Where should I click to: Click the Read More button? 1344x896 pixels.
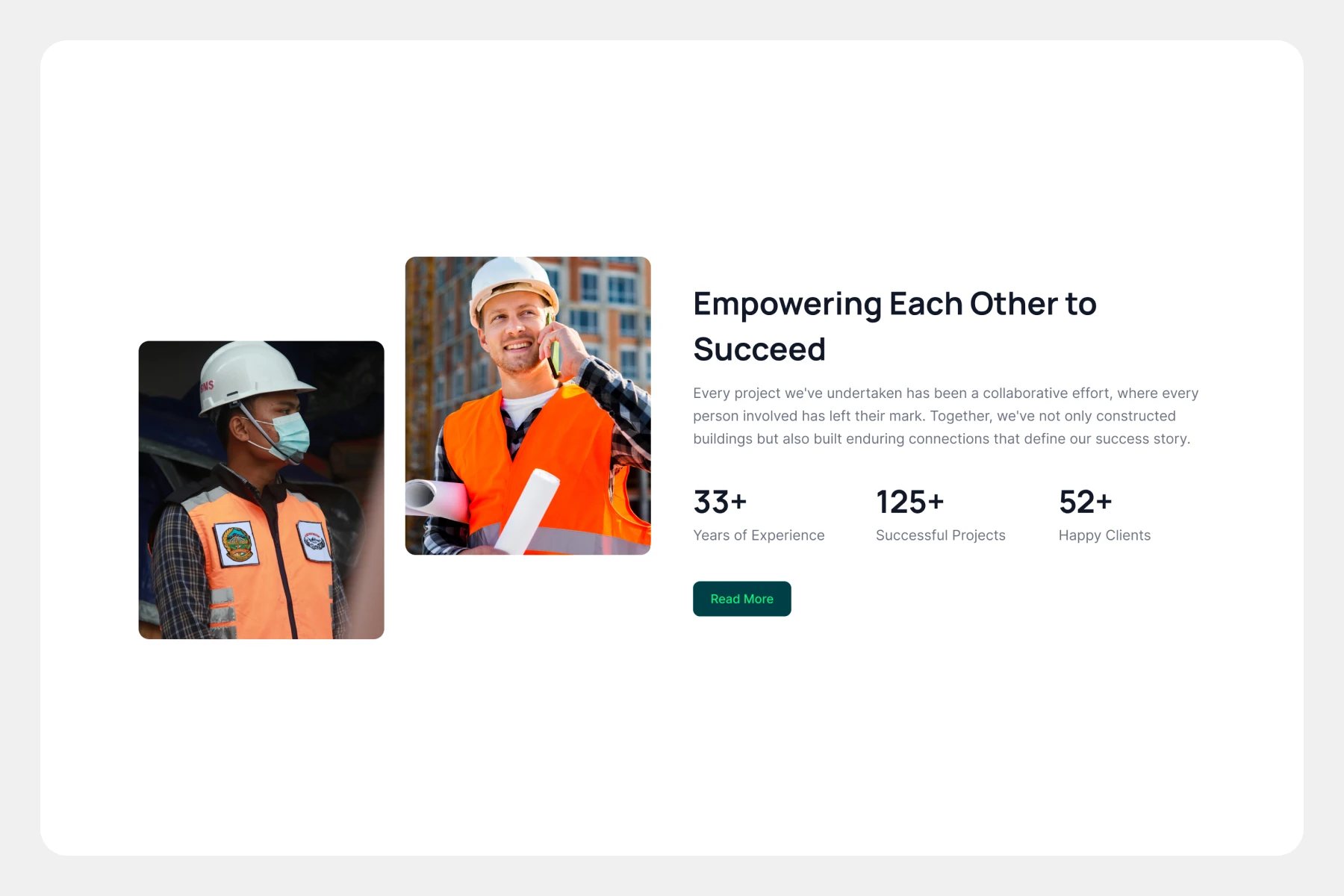[741, 599]
